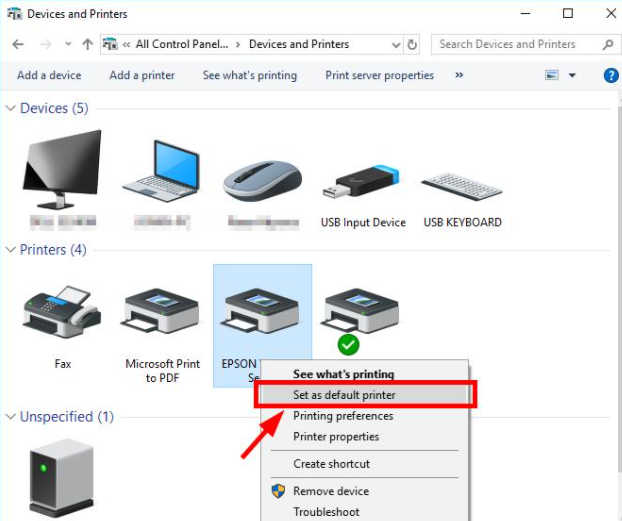Click the Search Devices and Printers field
The image size is (622, 521).
tap(515, 44)
